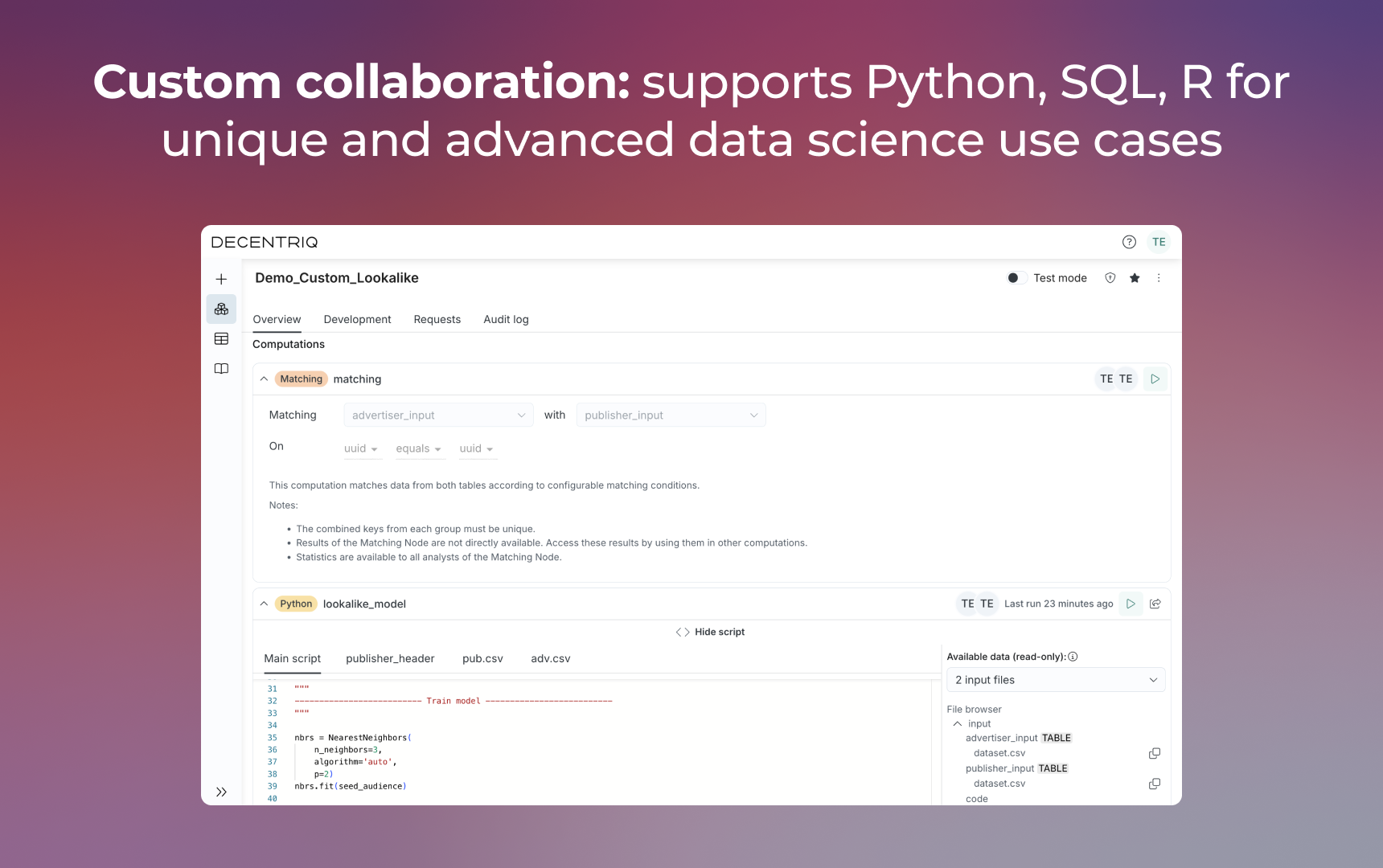Open the publisher_header script tab
Screen dimensions: 1383x868
point(390,659)
